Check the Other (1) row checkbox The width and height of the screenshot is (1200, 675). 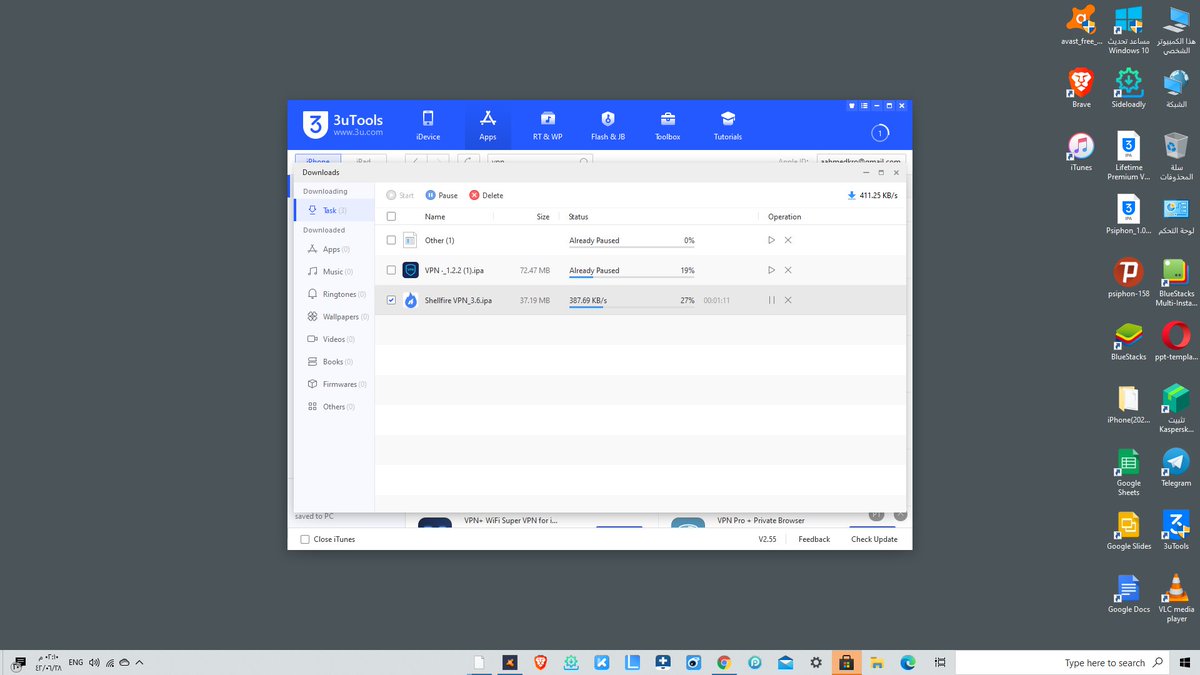pos(391,240)
